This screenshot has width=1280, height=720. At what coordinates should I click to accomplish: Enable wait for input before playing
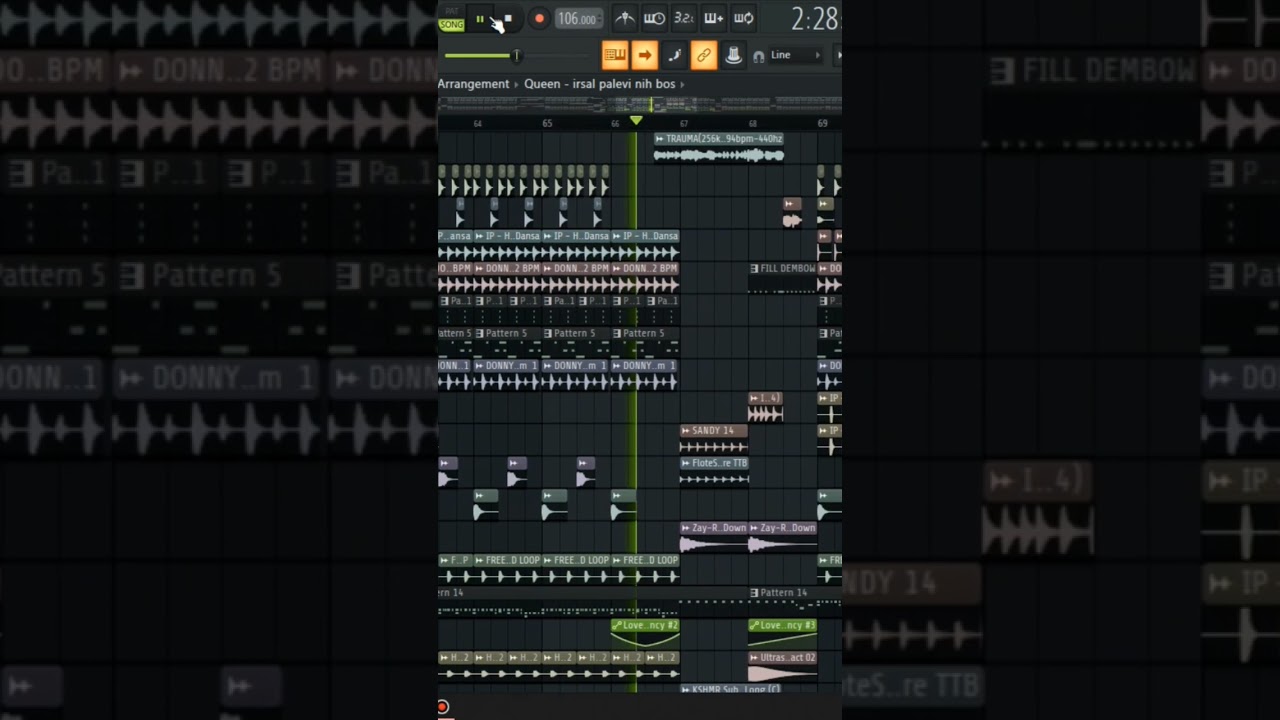click(655, 18)
